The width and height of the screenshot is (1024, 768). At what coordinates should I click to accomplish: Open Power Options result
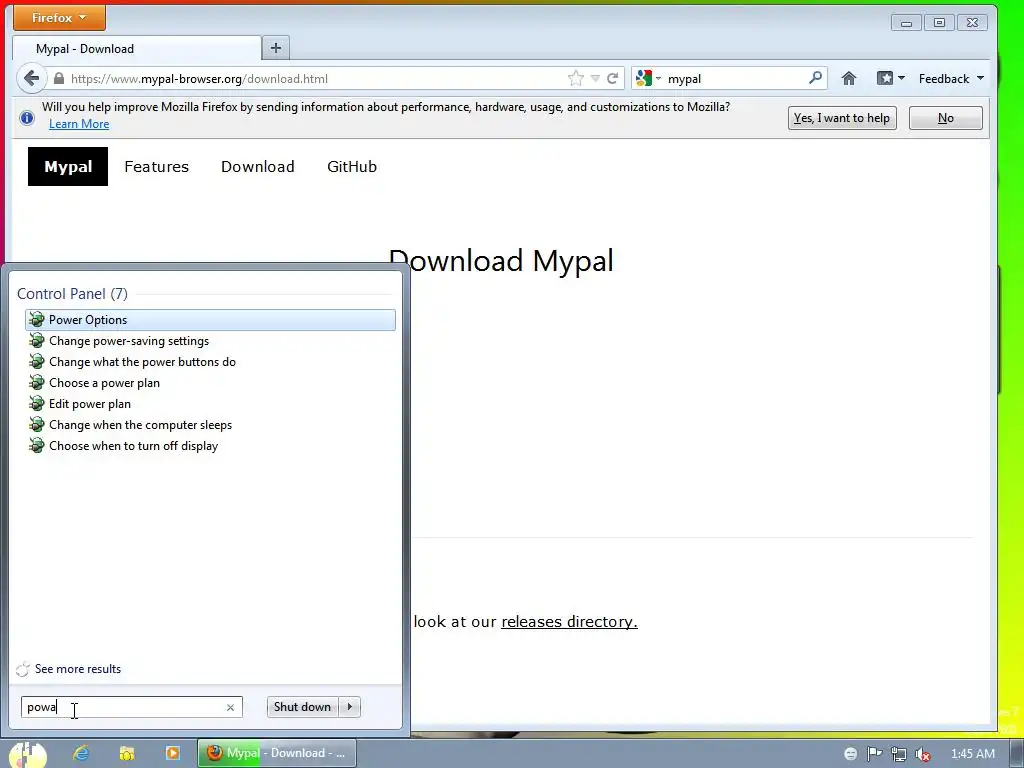pos(210,319)
